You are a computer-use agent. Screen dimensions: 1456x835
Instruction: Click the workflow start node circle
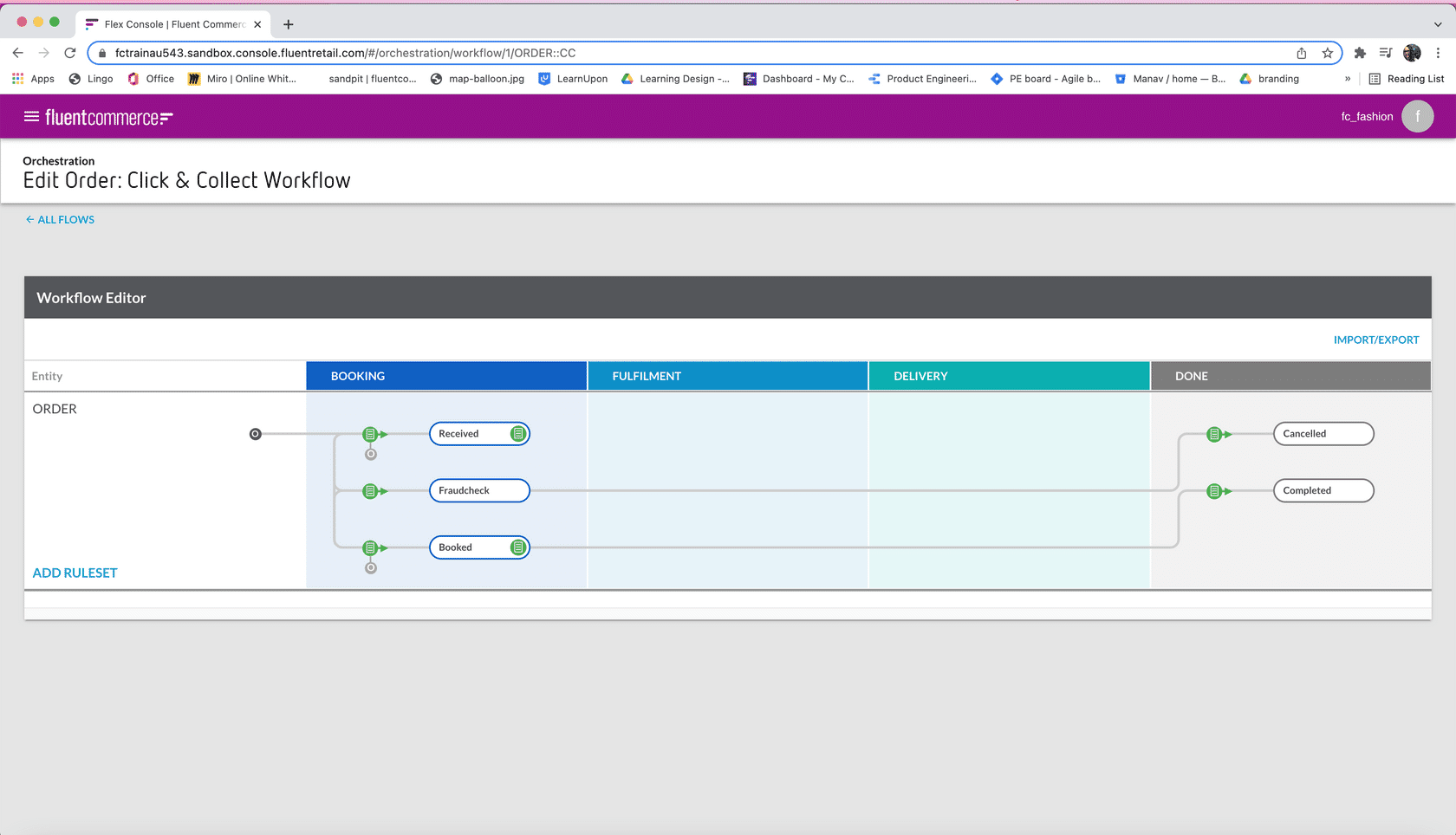[x=255, y=434]
